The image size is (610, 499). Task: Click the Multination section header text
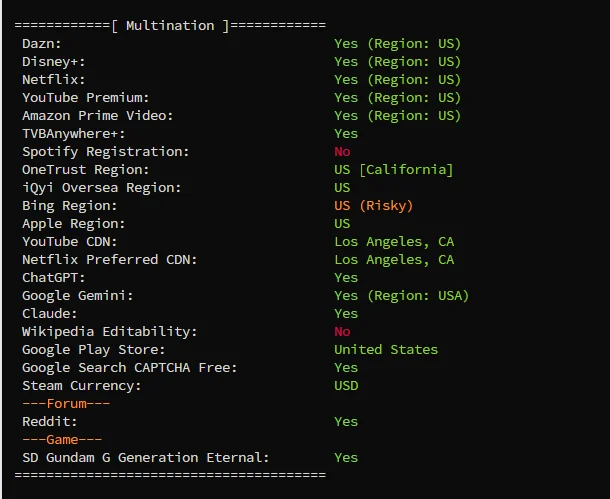170,26
